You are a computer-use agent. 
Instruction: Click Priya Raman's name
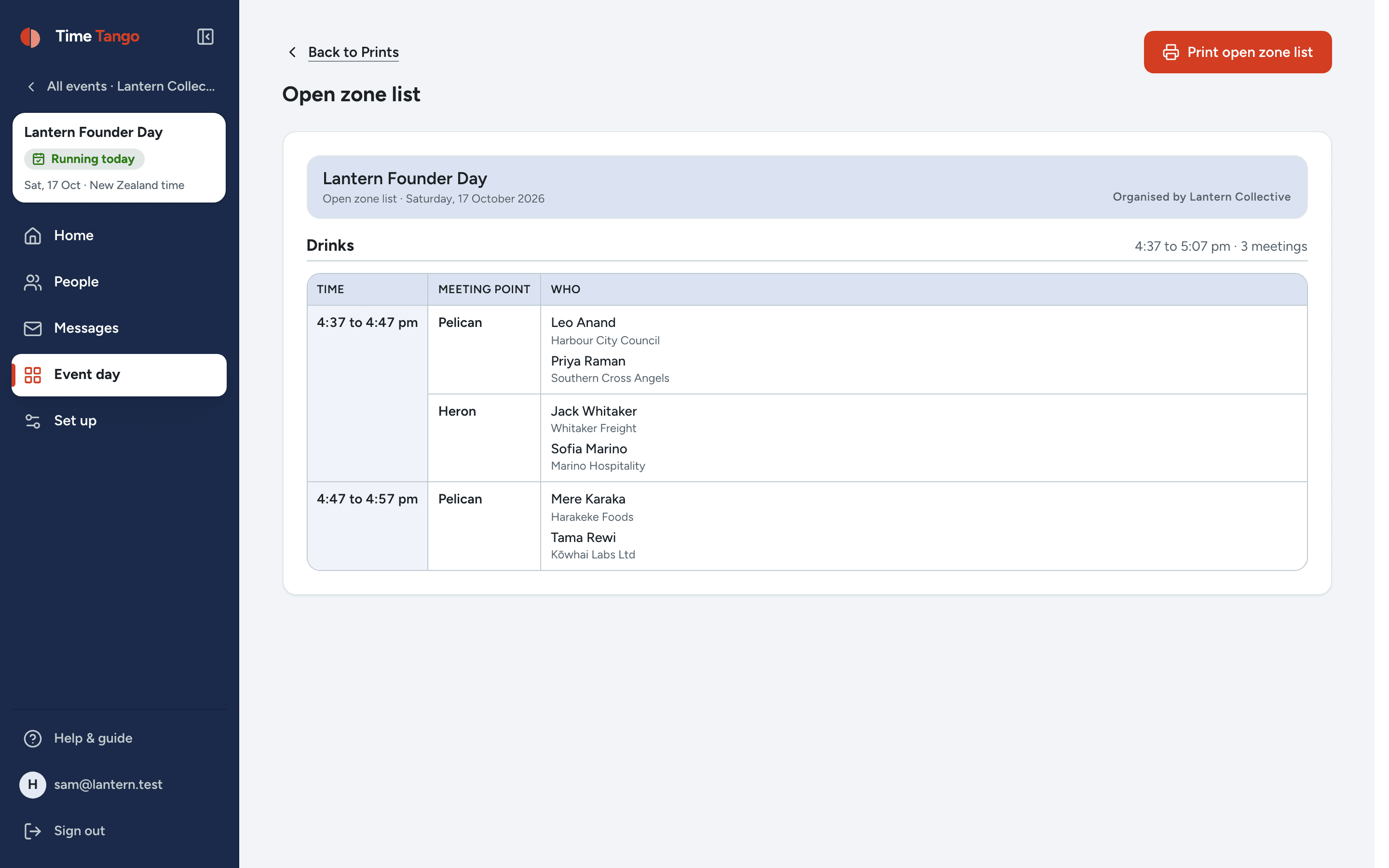[588, 361]
